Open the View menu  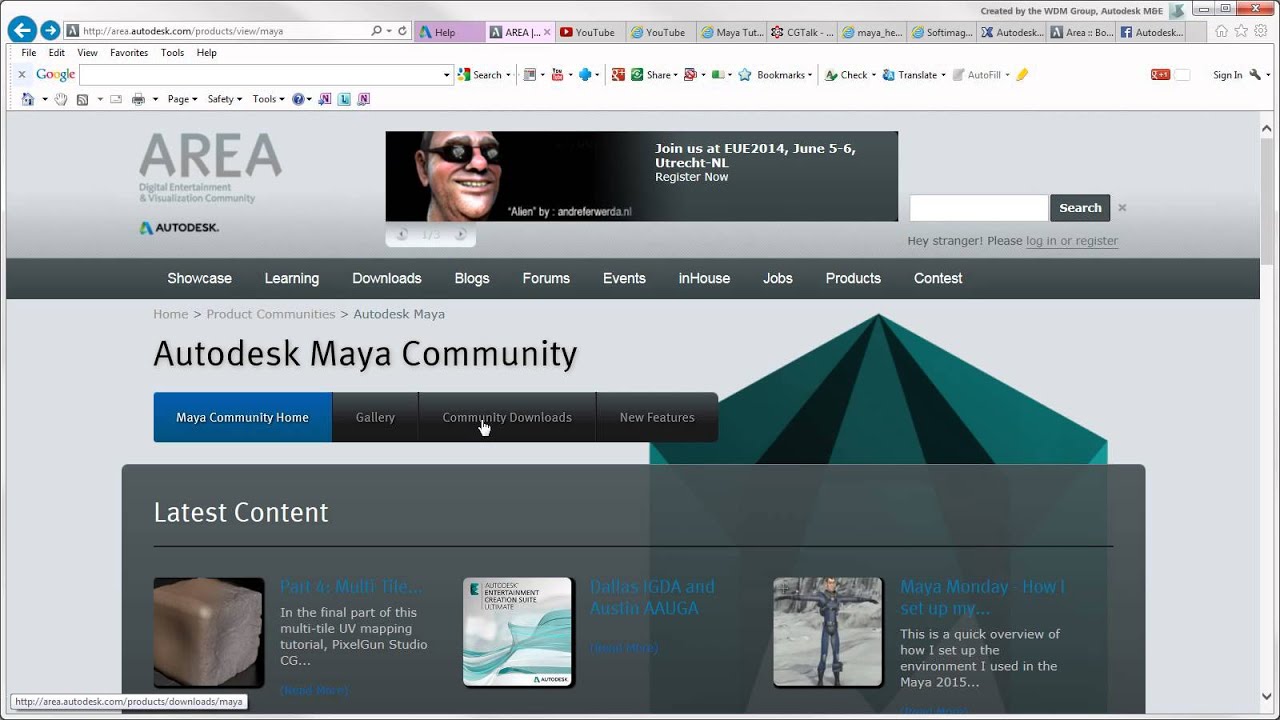pyautogui.click(x=88, y=53)
